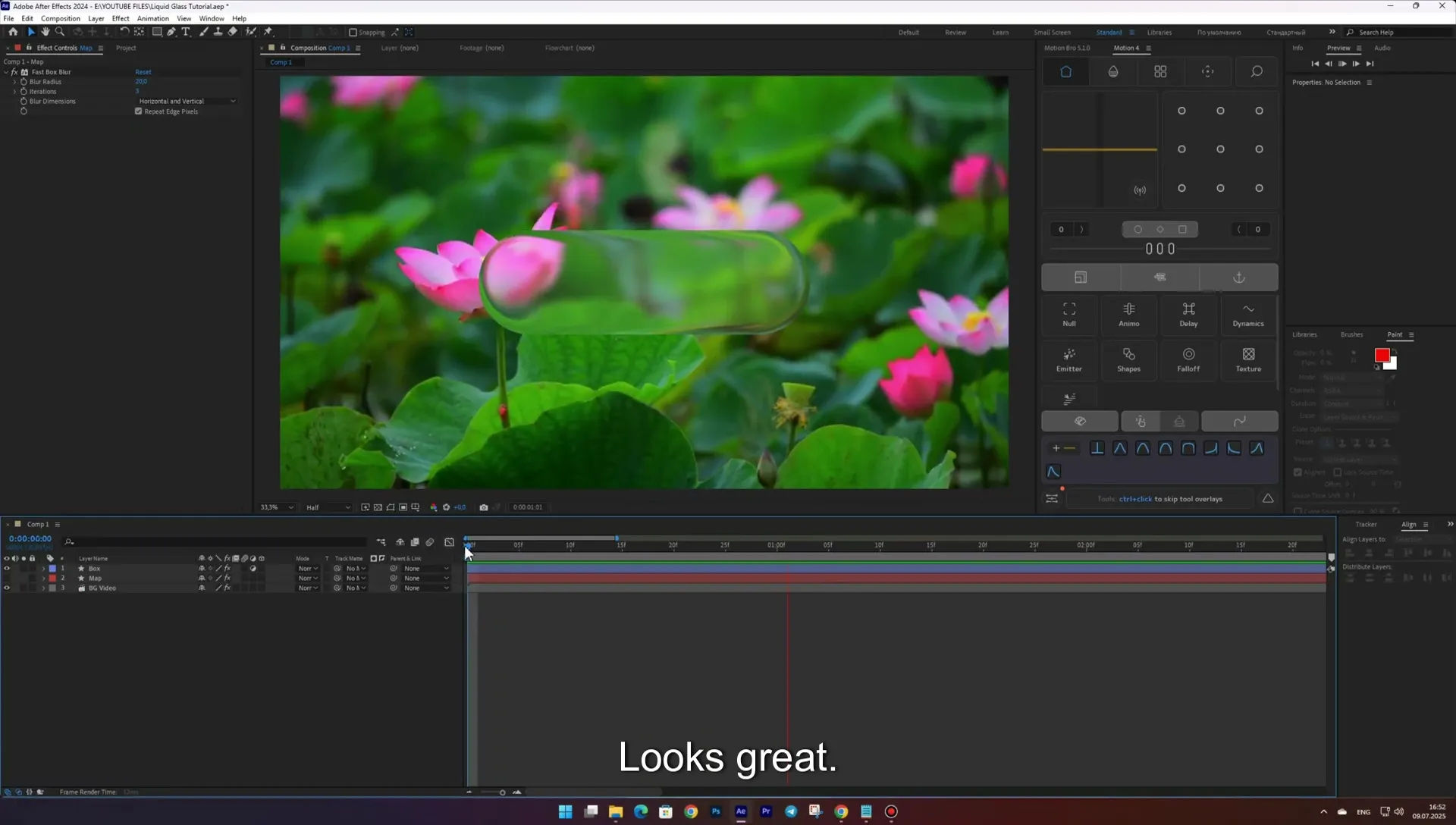Hide the BG Video layer
Image resolution: width=1456 pixels, height=825 pixels.
pos(7,588)
